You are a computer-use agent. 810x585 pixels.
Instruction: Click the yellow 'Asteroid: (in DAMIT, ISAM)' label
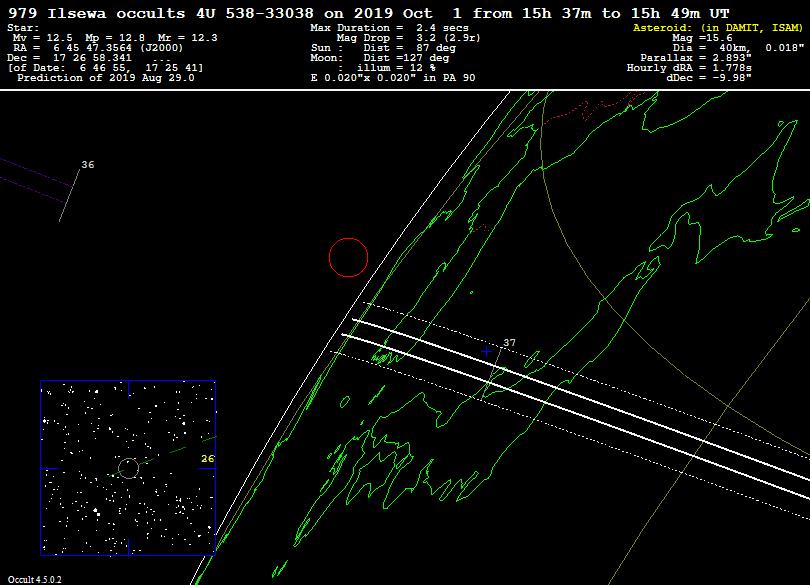click(718, 28)
